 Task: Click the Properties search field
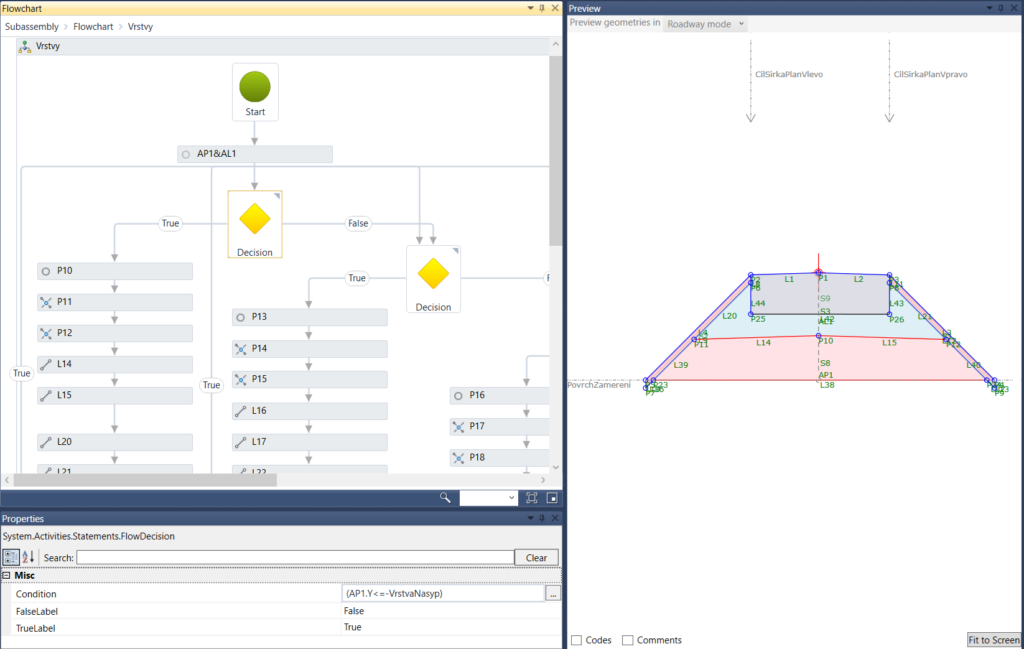pos(295,558)
